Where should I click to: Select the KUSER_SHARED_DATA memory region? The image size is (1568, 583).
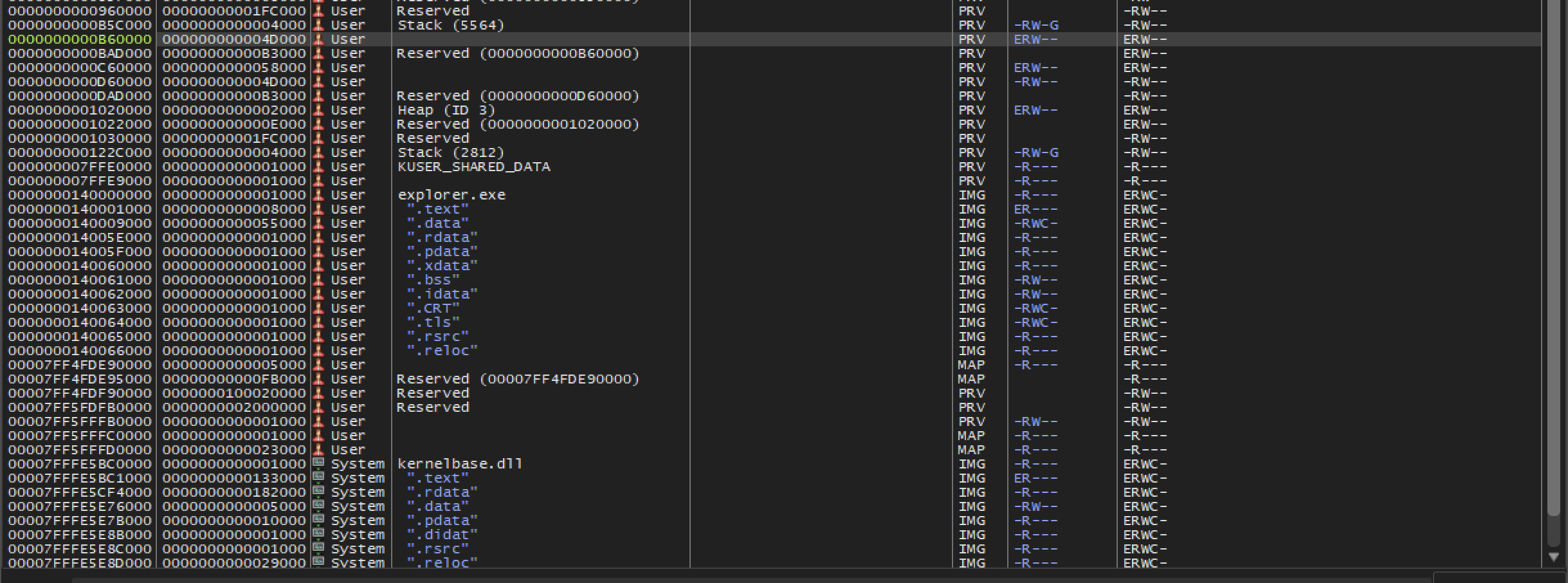coord(474,167)
